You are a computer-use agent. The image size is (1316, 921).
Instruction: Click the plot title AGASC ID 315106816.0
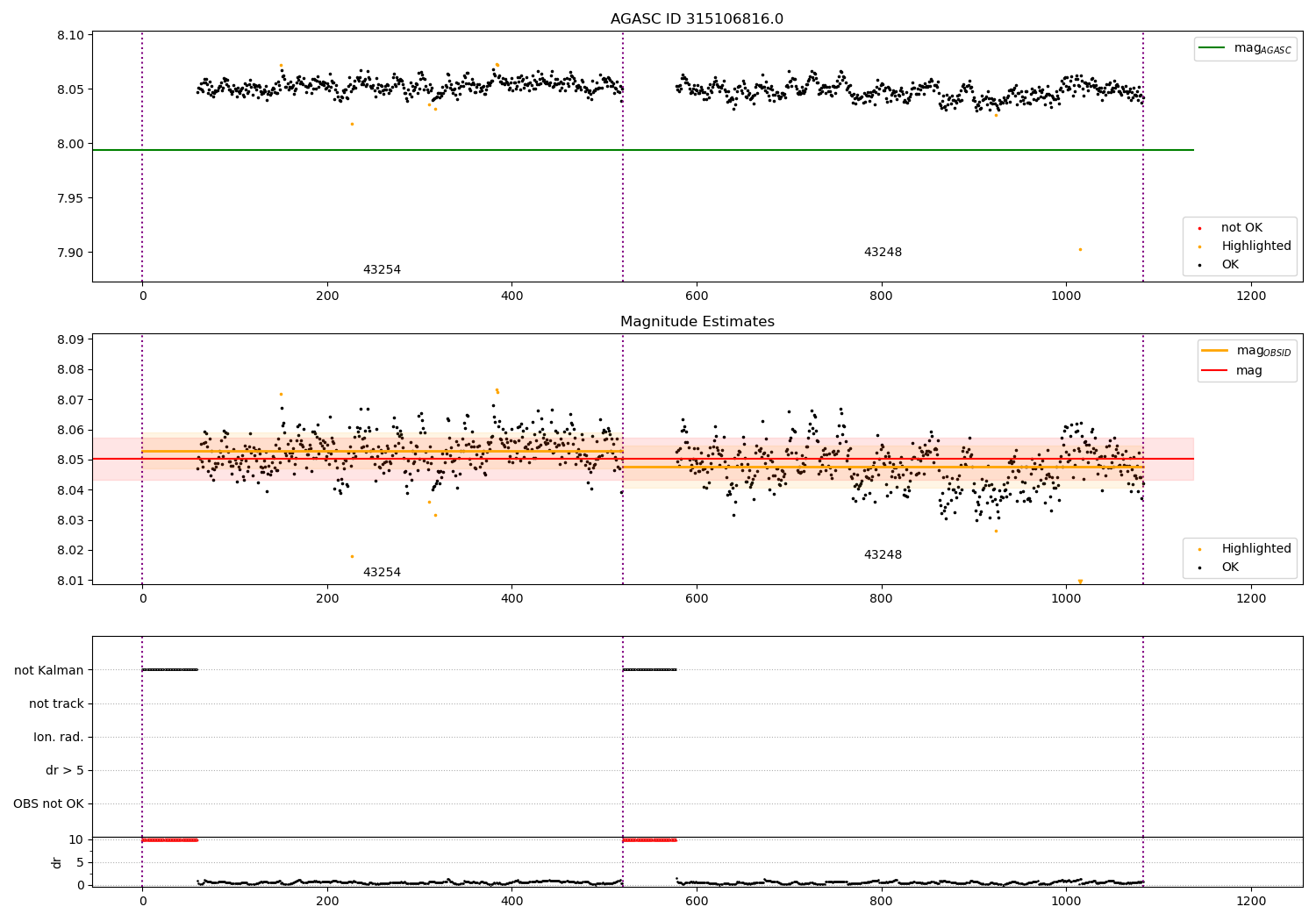[697, 18]
